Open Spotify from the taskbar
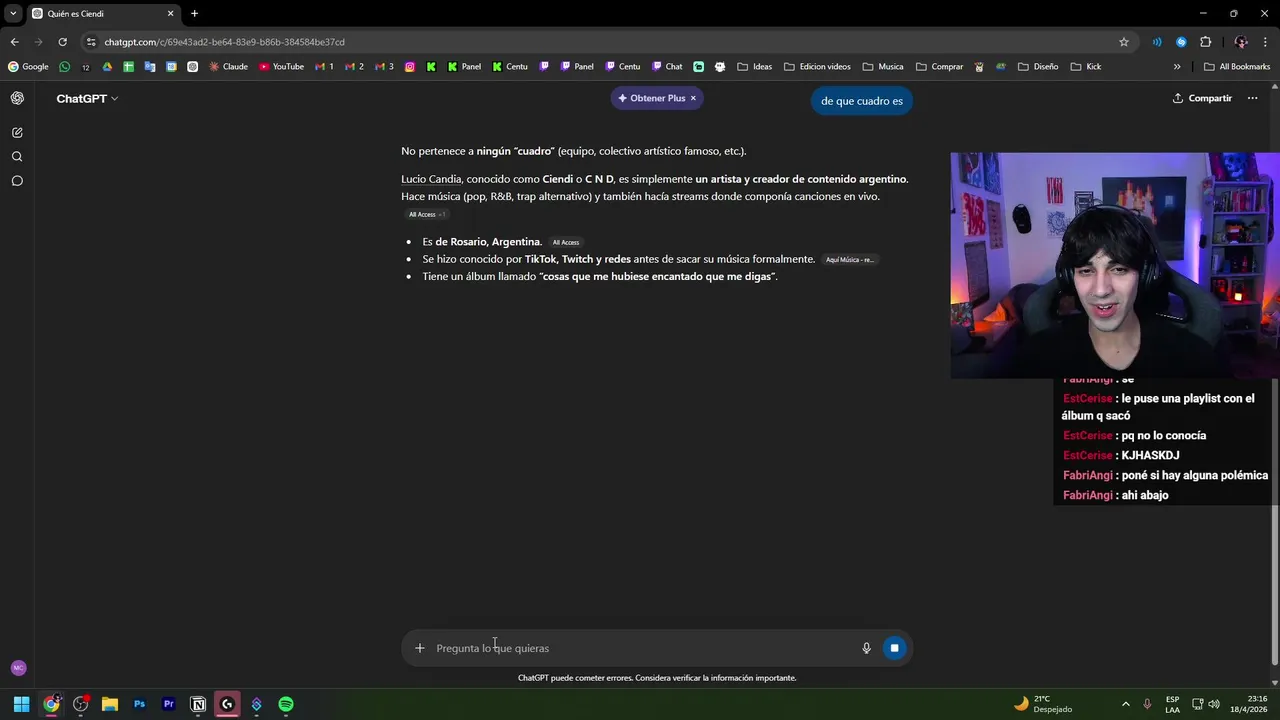 [286, 704]
